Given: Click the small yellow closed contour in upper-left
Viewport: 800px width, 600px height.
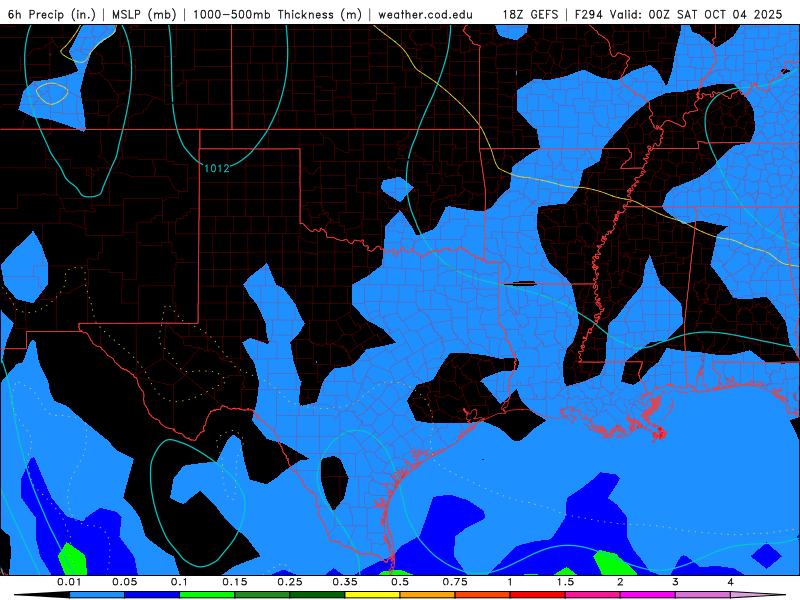Looking at the screenshot, I should [52, 93].
